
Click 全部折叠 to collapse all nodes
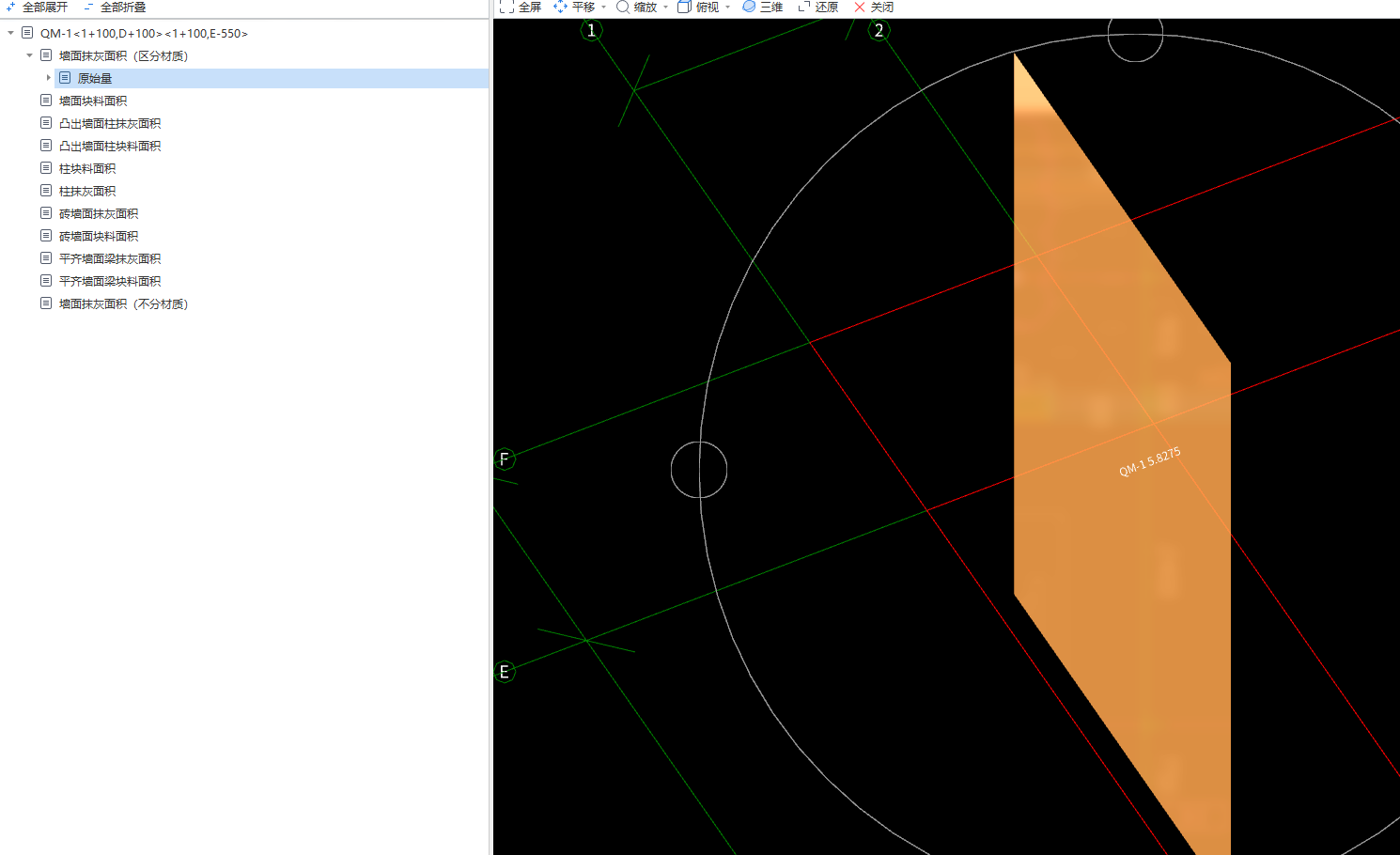pos(114,8)
